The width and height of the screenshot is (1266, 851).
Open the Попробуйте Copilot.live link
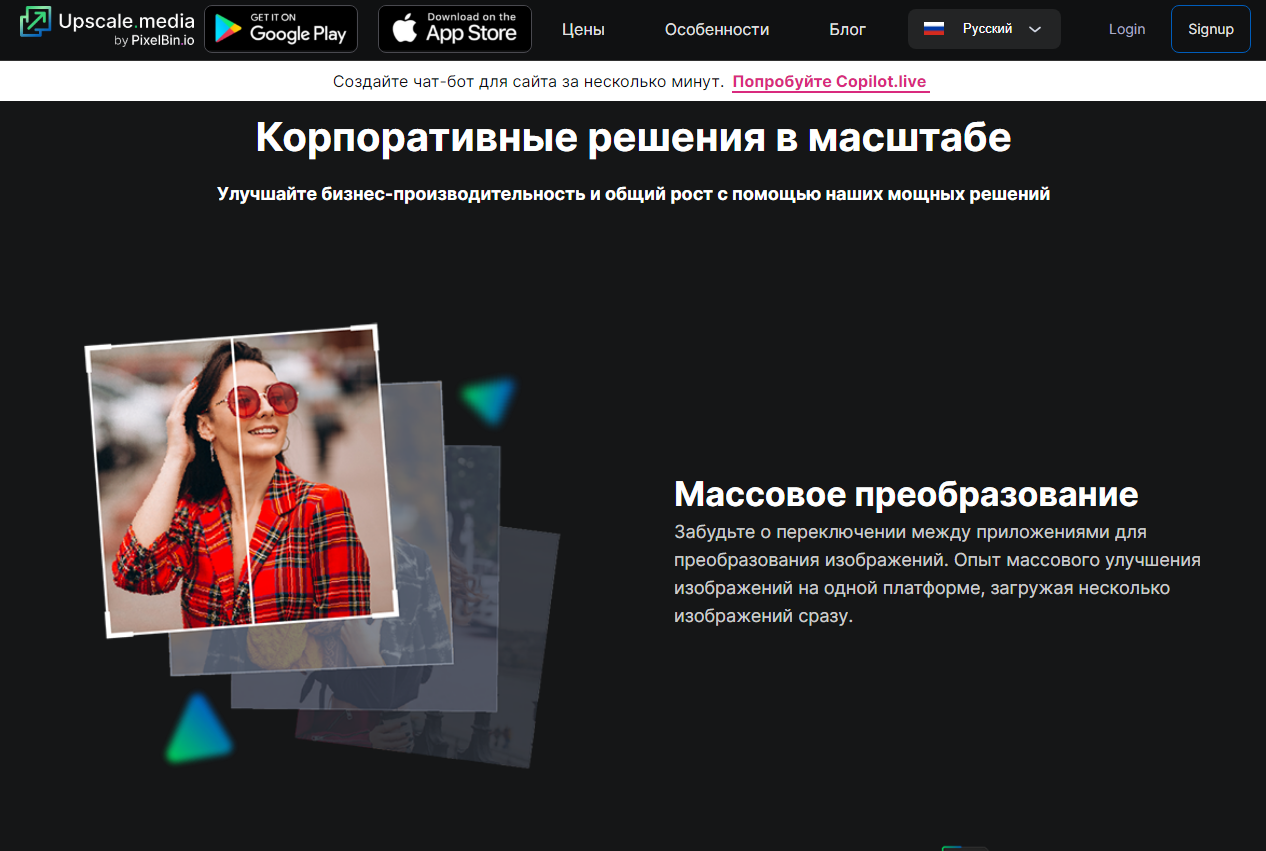pos(830,82)
